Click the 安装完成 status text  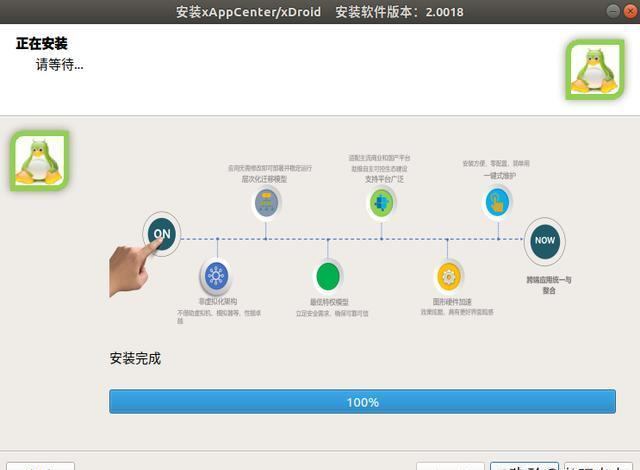(x=135, y=359)
